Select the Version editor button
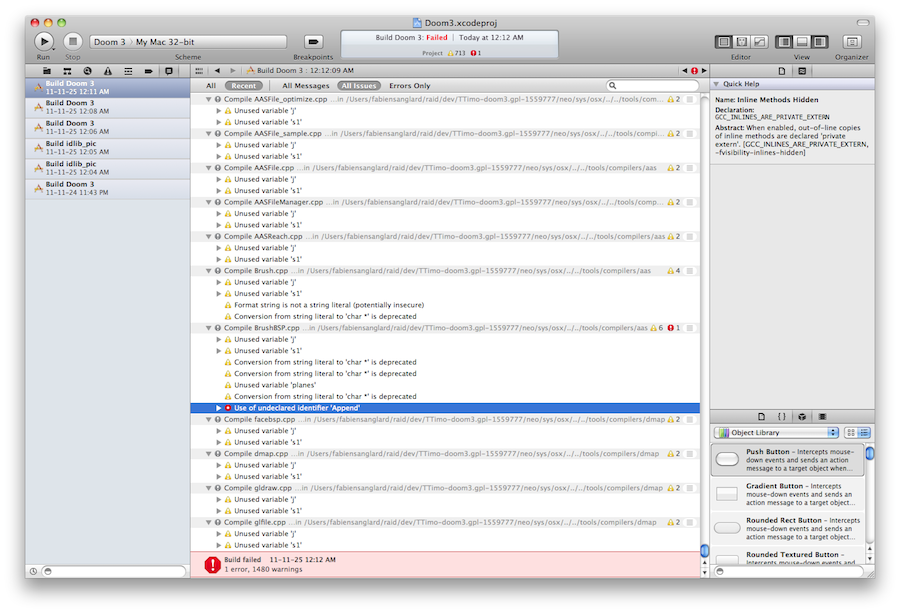The height and width of the screenshot is (613, 900). tap(759, 42)
